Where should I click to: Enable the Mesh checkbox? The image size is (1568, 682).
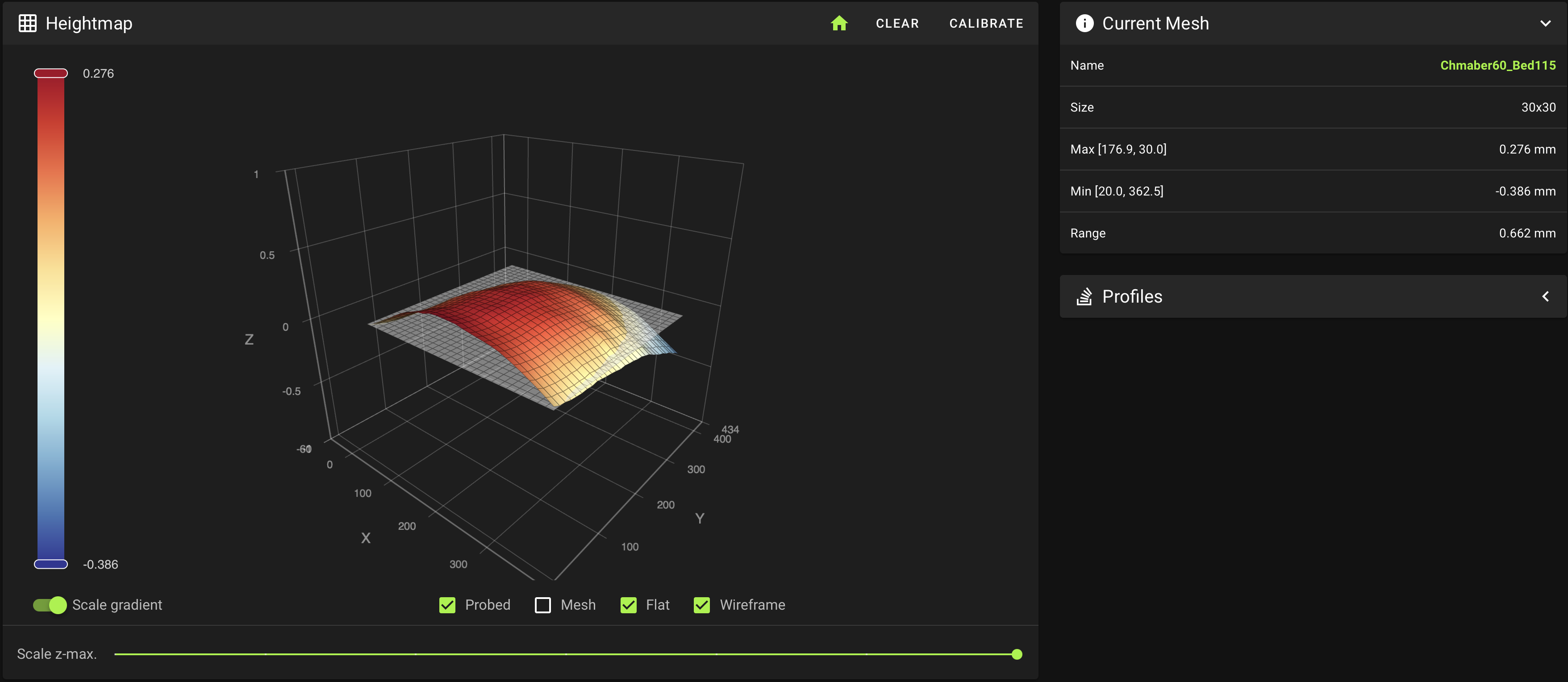542,605
